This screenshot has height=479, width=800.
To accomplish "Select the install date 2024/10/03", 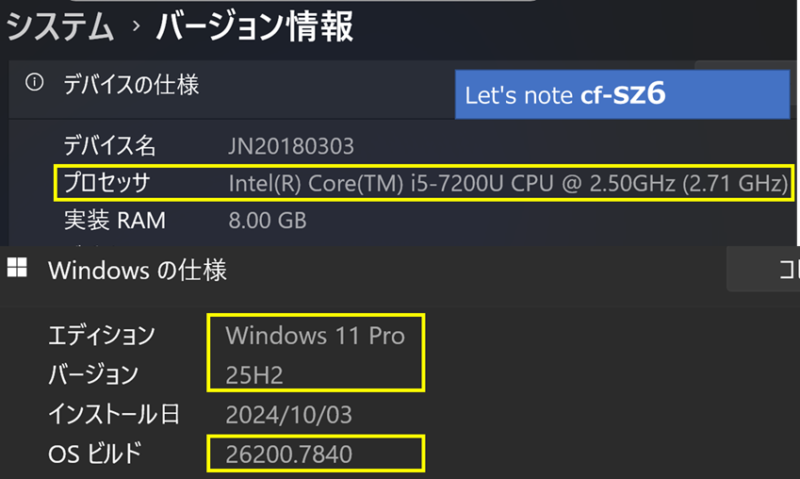I will pyautogui.click(x=289, y=414).
